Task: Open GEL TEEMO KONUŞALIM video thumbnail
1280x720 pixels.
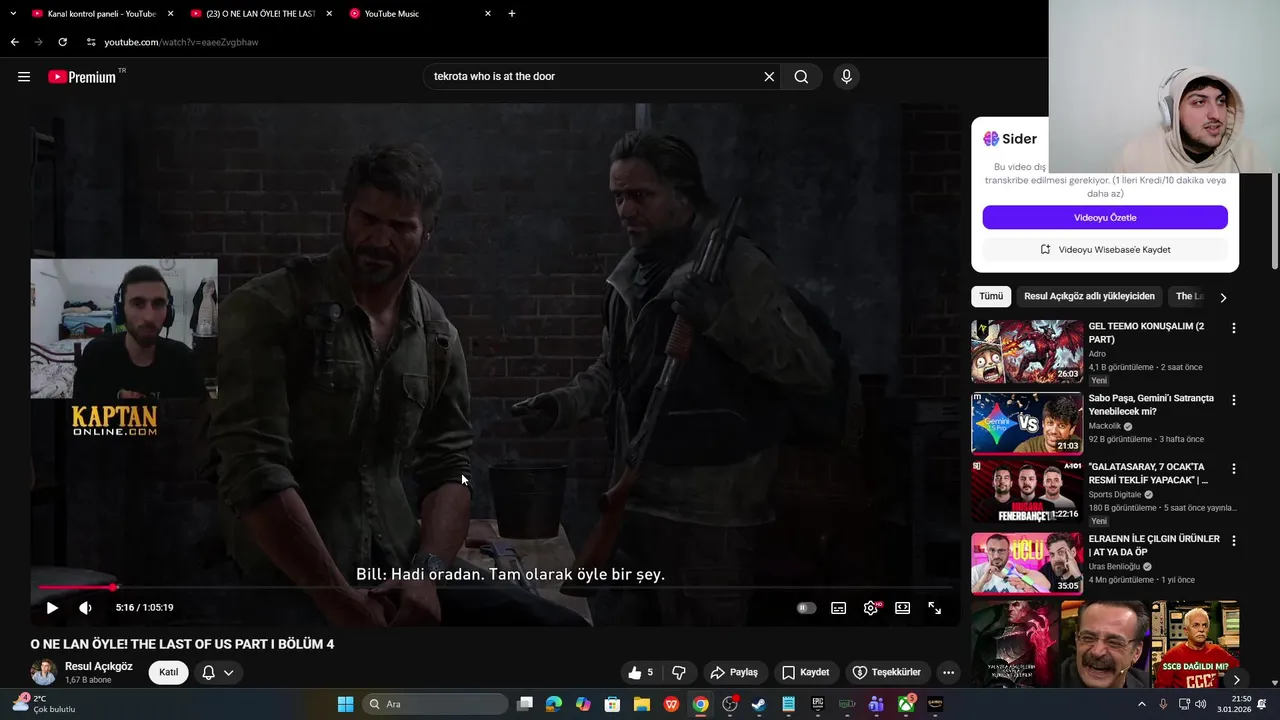Action: click(x=1027, y=351)
